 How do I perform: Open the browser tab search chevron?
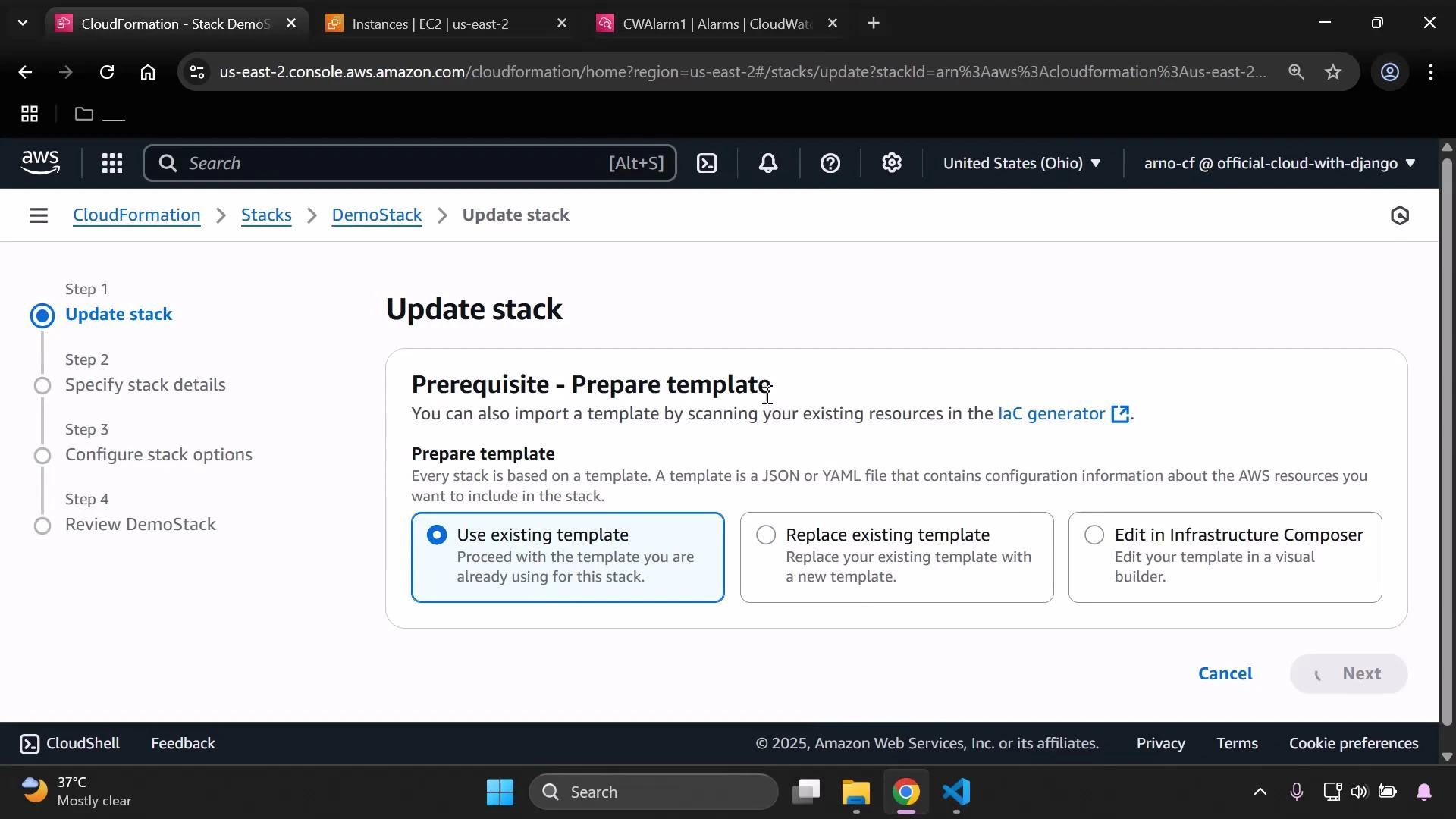coord(22,23)
